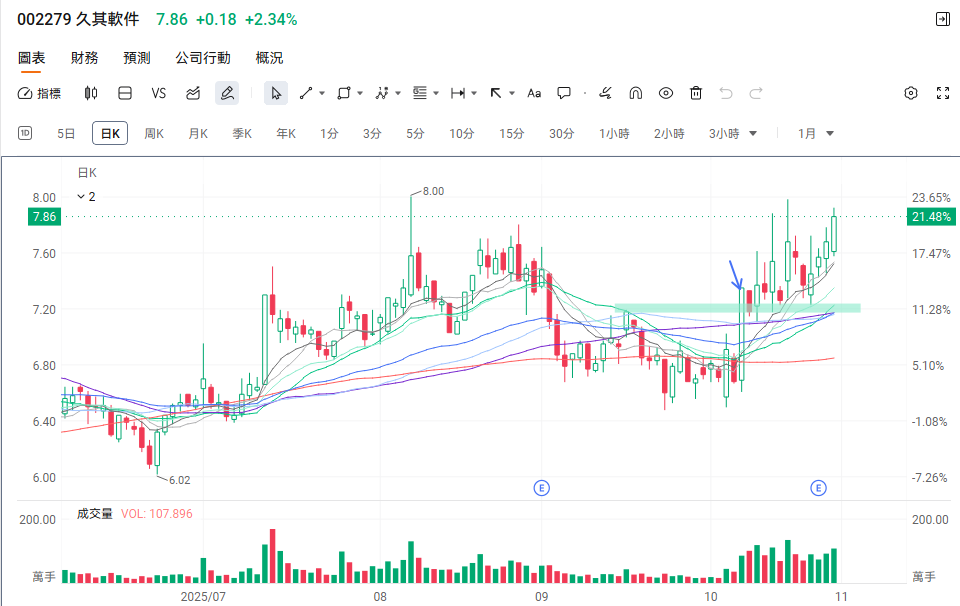
Task: Open the VS compare tool
Action: click(159, 93)
